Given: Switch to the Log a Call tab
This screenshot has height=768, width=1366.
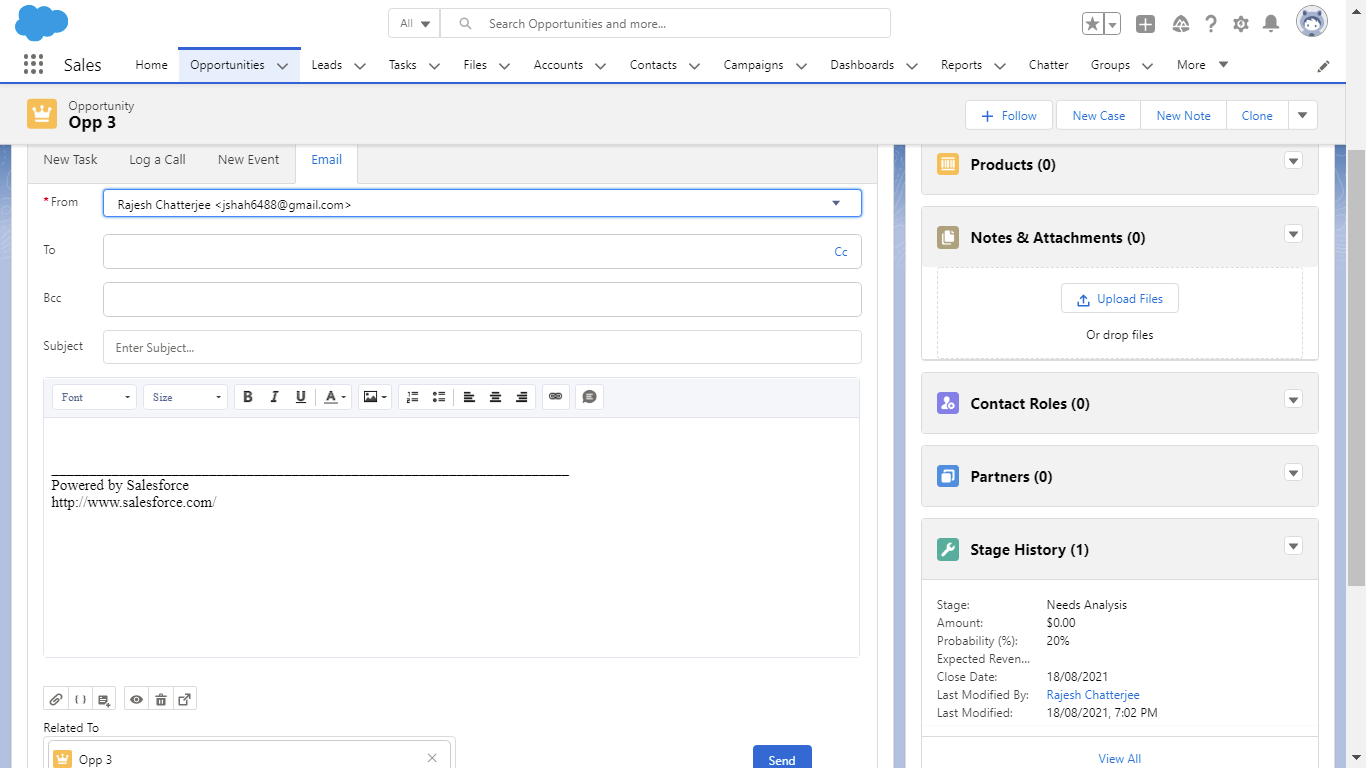Looking at the screenshot, I should coord(157,159).
